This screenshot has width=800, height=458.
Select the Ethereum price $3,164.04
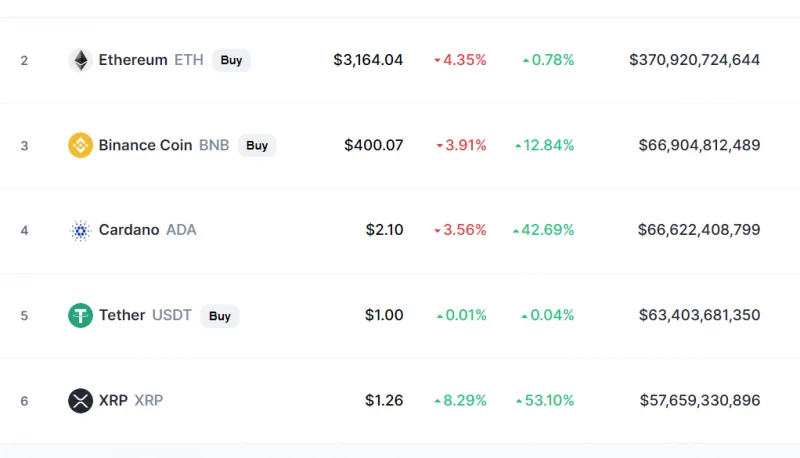coord(368,60)
